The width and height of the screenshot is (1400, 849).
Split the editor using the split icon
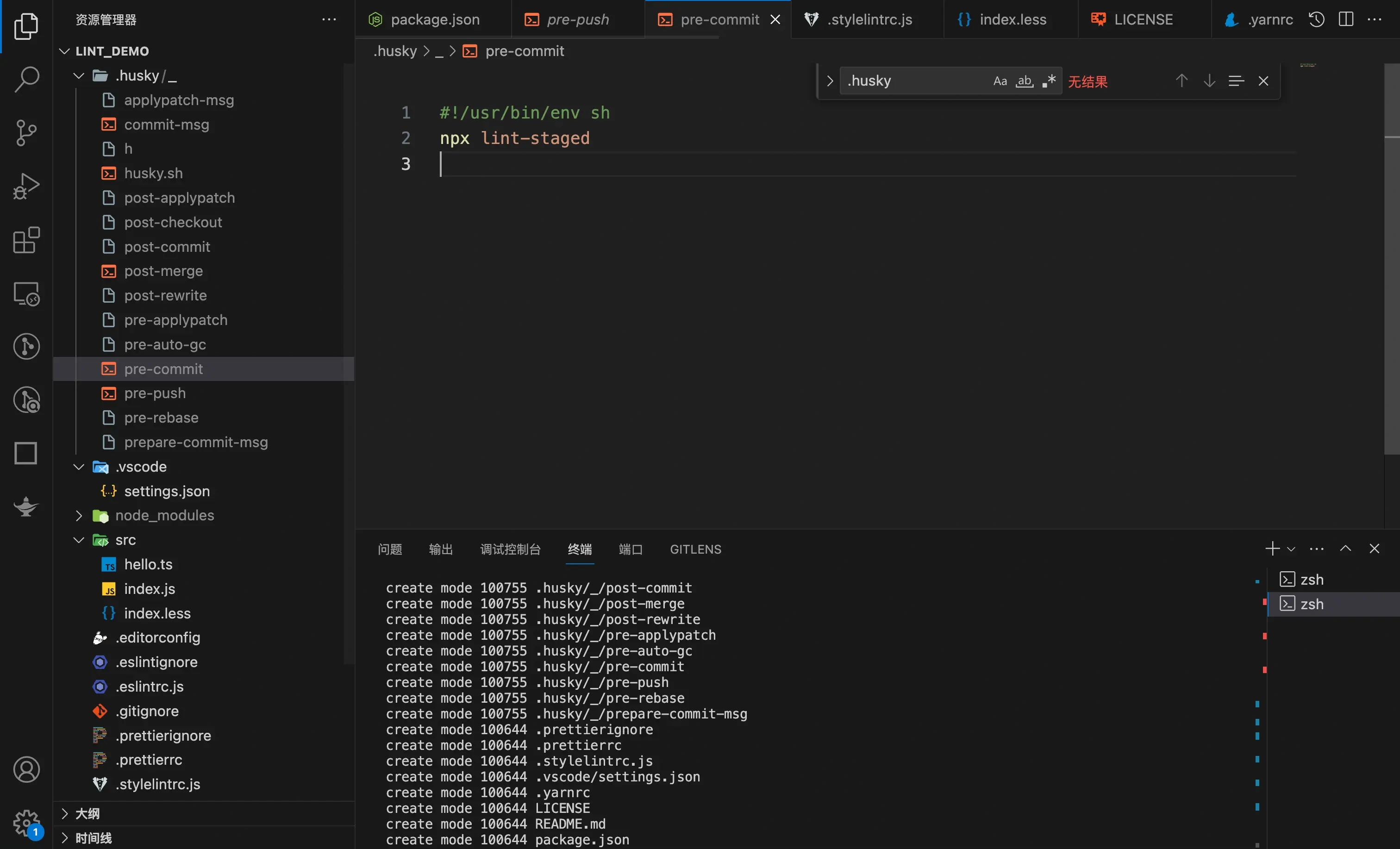(1346, 19)
